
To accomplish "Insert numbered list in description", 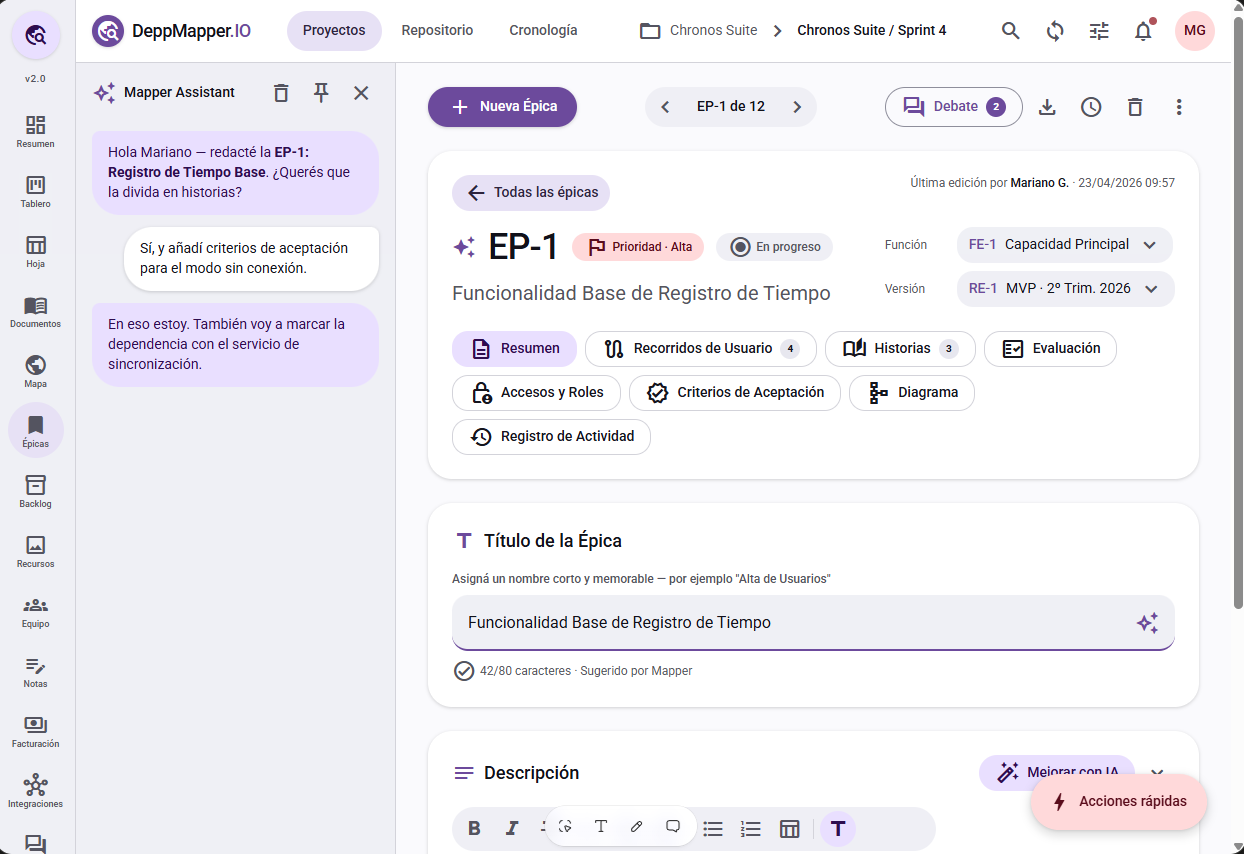I will pyautogui.click(x=751, y=828).
